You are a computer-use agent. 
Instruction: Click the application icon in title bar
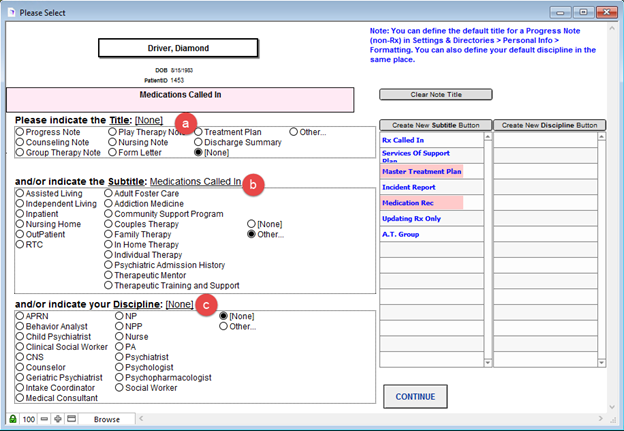[10, 12]
